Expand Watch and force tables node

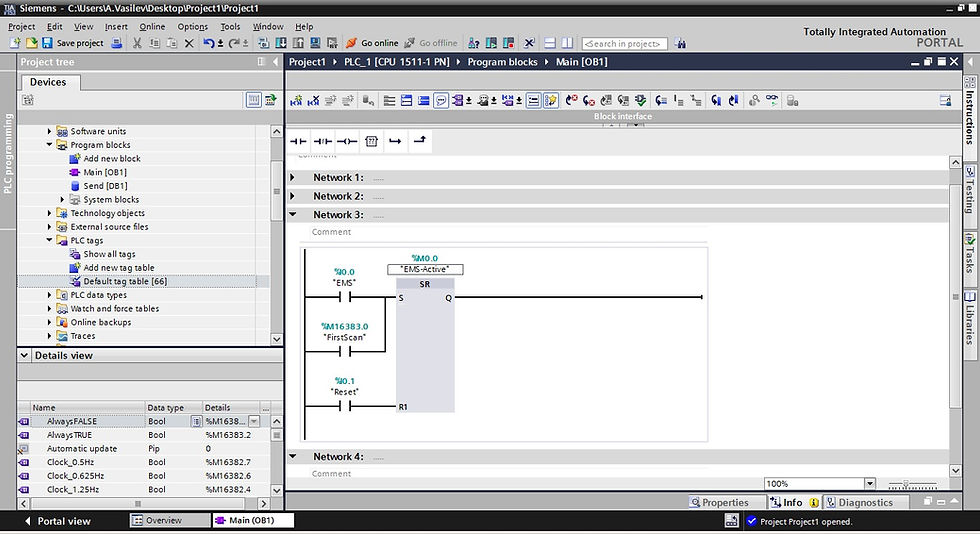(49, 308)
